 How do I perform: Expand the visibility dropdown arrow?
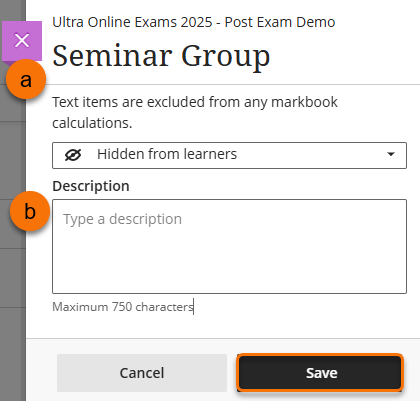tap(391, 154)
